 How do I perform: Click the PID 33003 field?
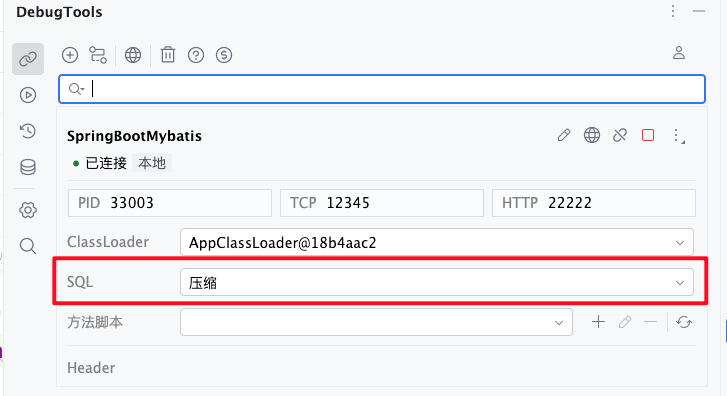coord(170,203)
